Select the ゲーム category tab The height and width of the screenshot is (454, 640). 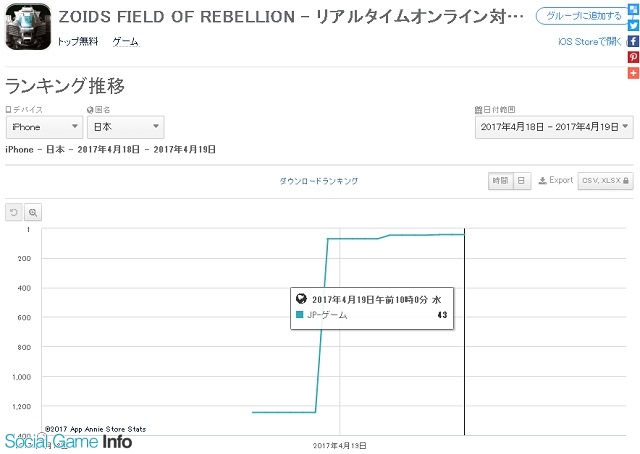point(125,42)
